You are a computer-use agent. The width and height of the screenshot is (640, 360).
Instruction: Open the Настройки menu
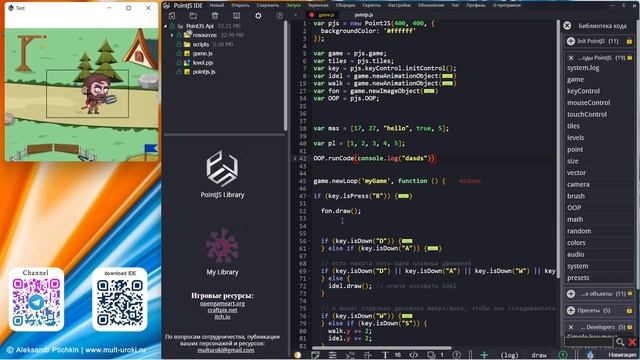tap(399, 5)
